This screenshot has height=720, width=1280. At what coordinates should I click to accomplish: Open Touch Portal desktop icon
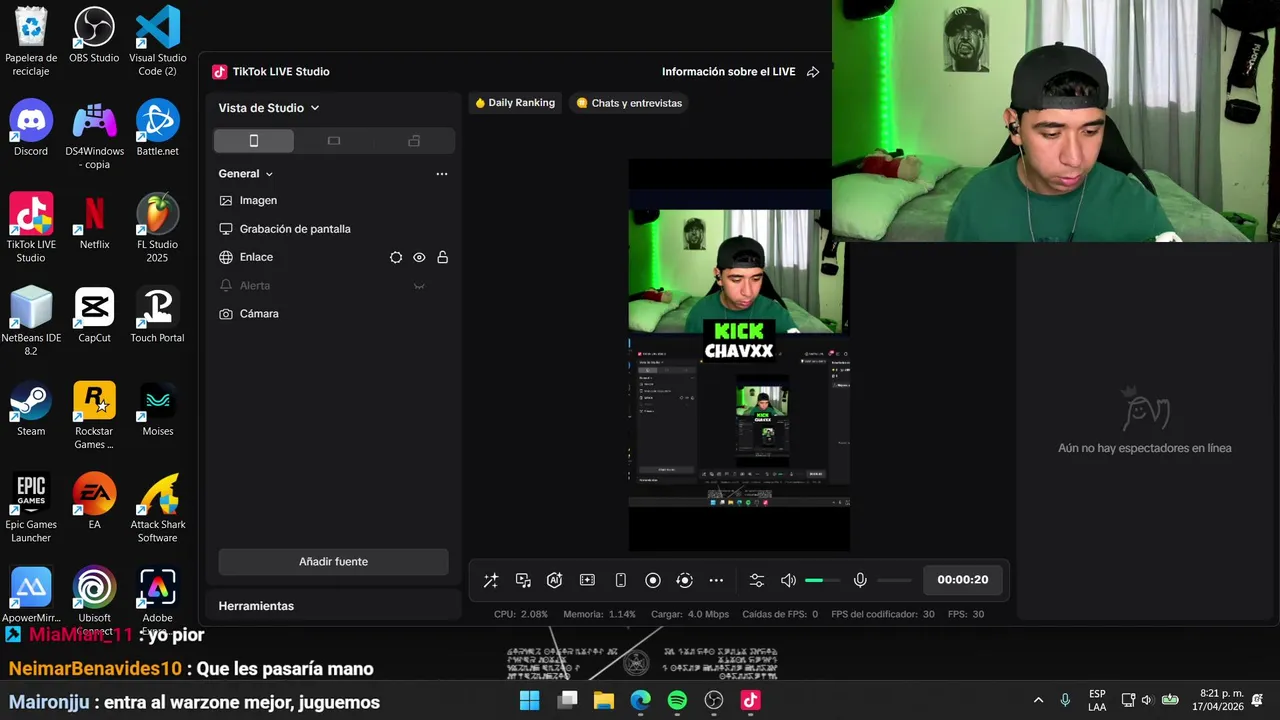pyautogui.click(x=158, y=315)
